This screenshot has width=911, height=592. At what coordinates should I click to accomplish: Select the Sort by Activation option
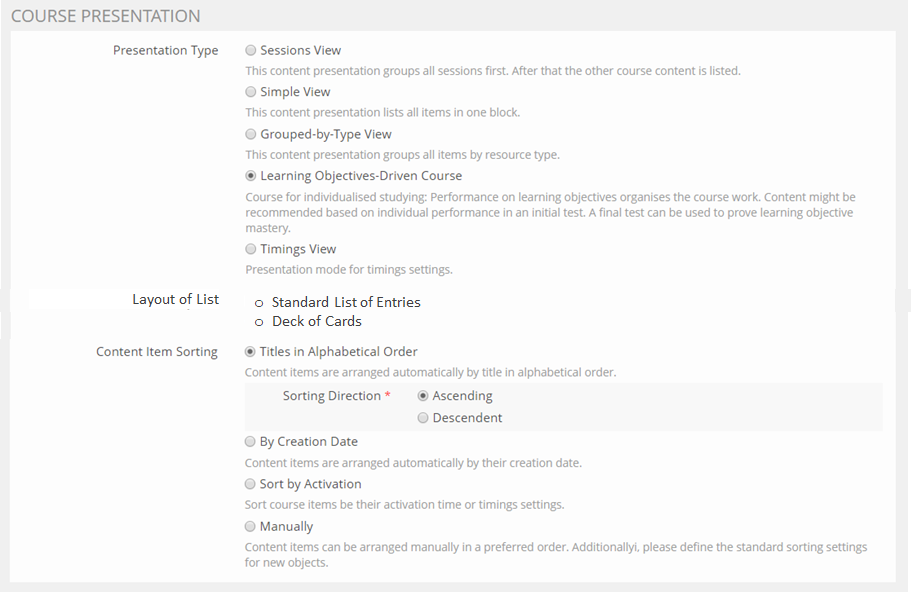[x=251, y=484]
